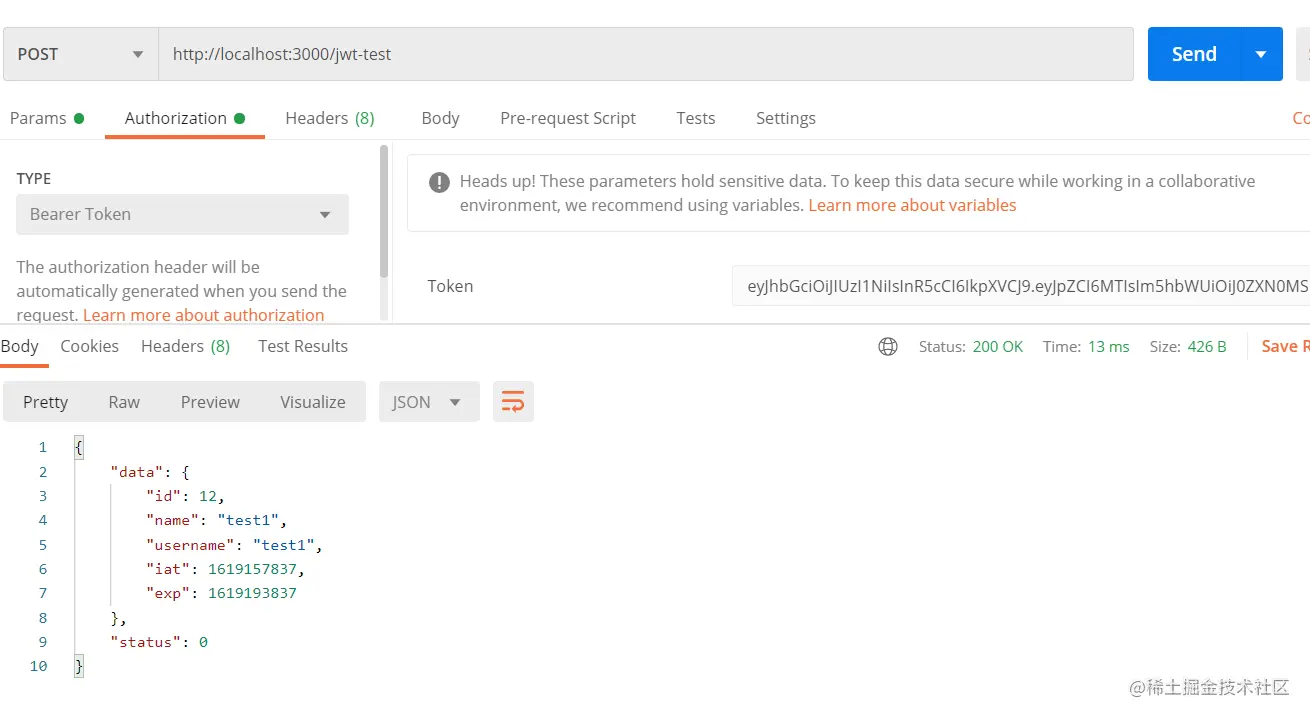Open the Send button dropdown arrow
Viewport: 1310px width, 718px height.
coord(1261,54)
